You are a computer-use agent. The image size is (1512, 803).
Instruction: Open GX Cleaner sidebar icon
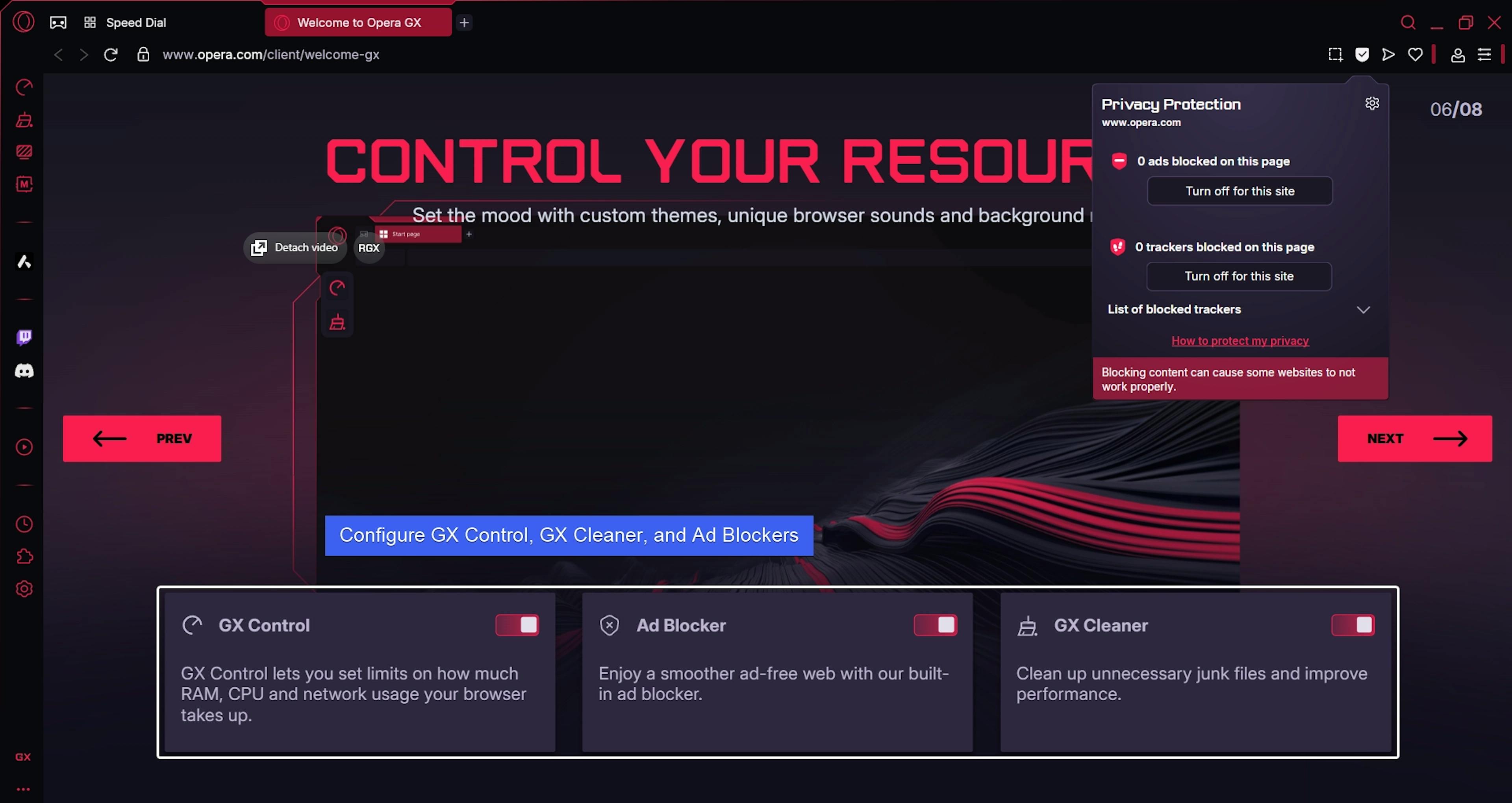click(x=24, y=120)
